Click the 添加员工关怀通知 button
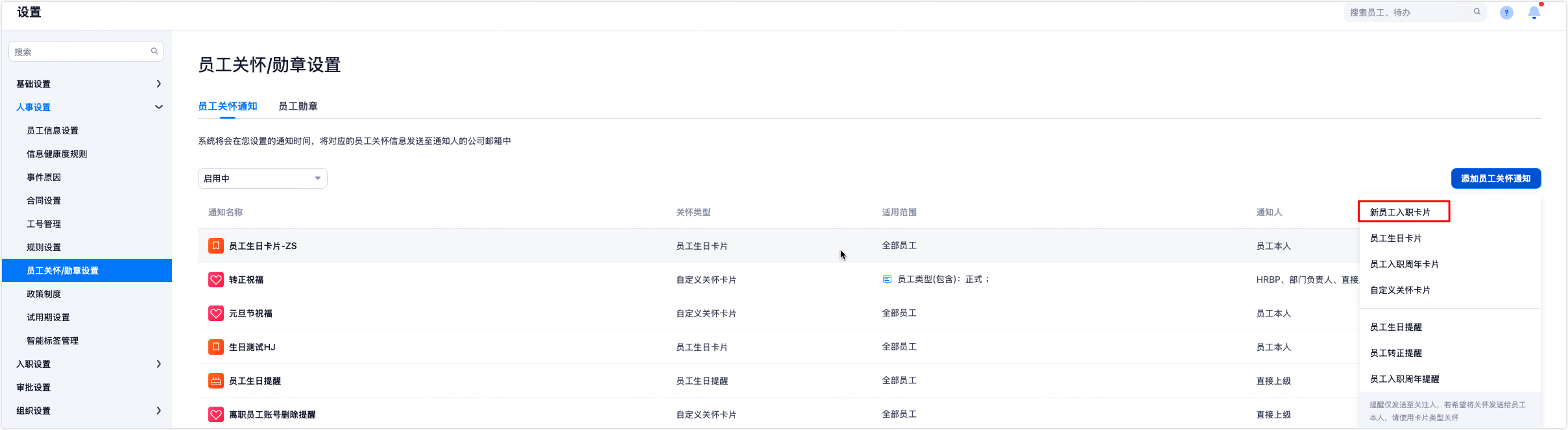The image size is (1568, 430). [1495, 178]
